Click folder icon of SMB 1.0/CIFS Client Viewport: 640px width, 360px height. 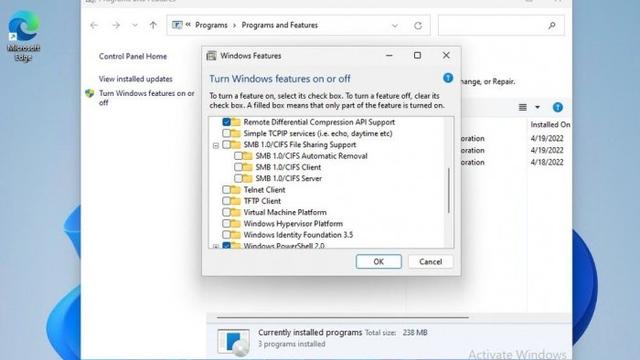tap(247, 167)
